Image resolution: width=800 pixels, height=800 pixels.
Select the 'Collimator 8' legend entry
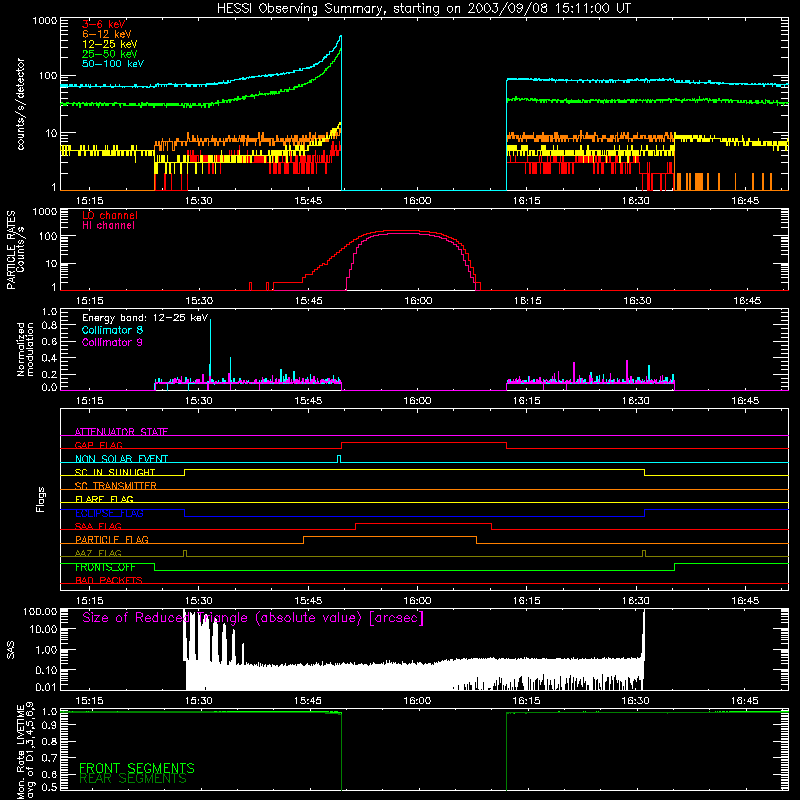(112, 330)
